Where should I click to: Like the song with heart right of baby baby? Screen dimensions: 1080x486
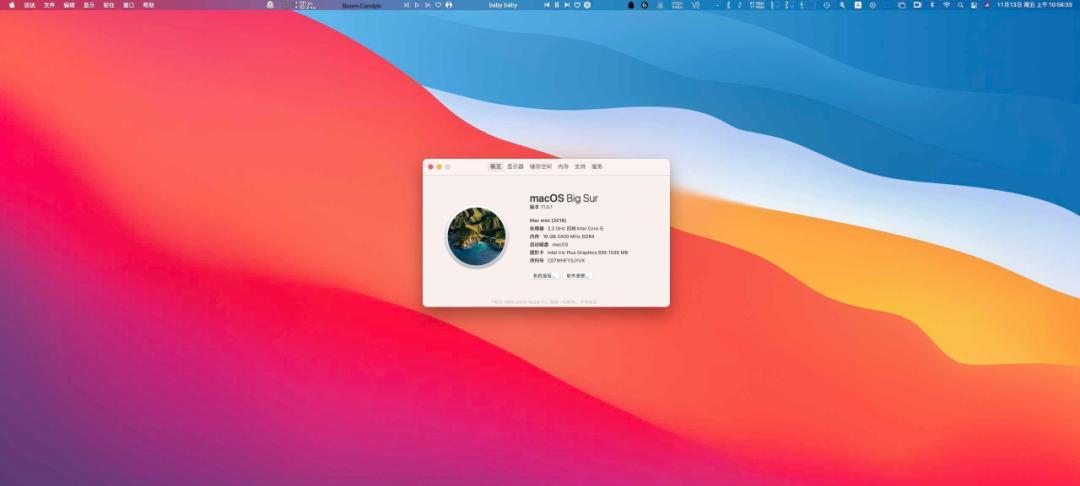tap(577, 5)
